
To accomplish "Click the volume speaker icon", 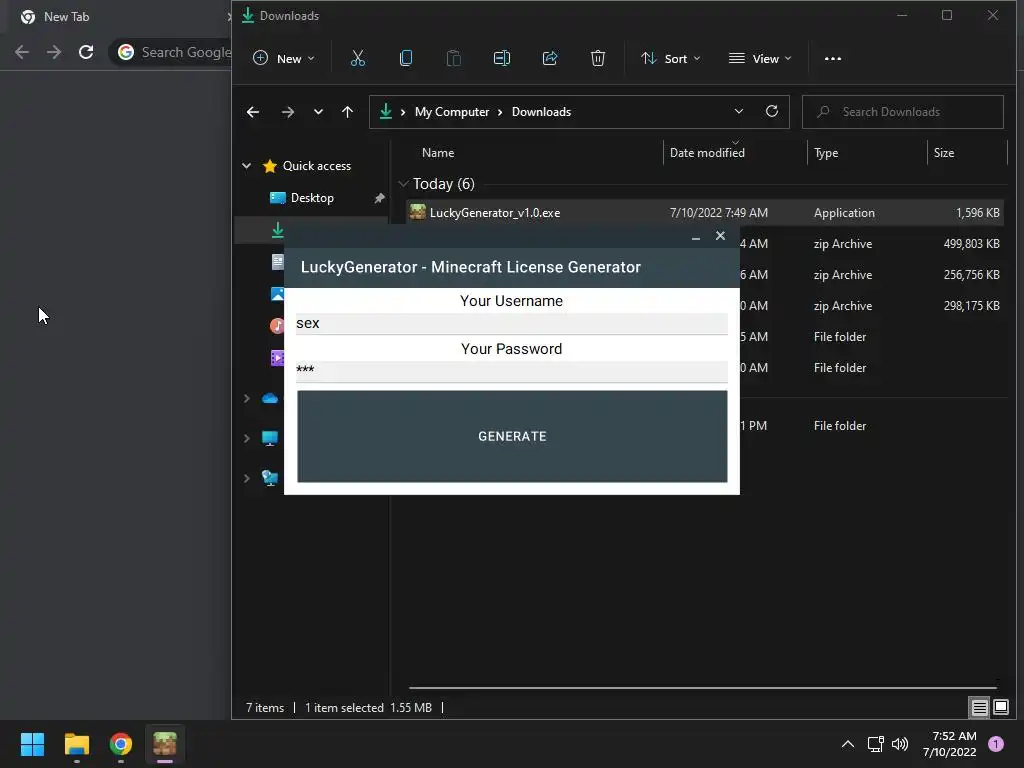I will [x=900, y=744].
